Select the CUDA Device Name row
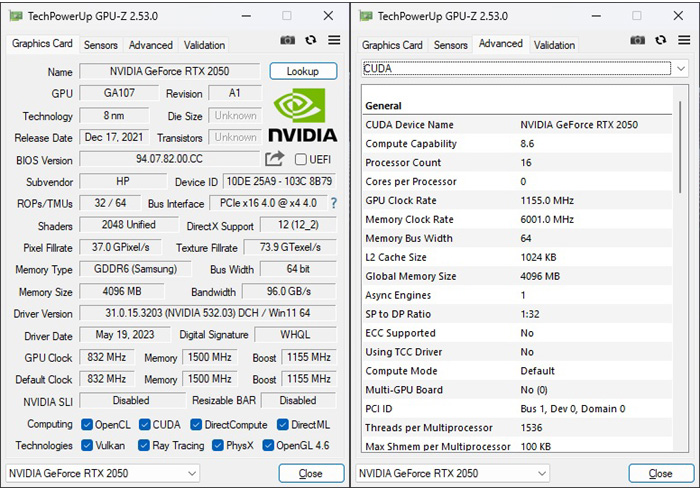The height and width of the screenshot is (493, 700). (x=518, y=125)
